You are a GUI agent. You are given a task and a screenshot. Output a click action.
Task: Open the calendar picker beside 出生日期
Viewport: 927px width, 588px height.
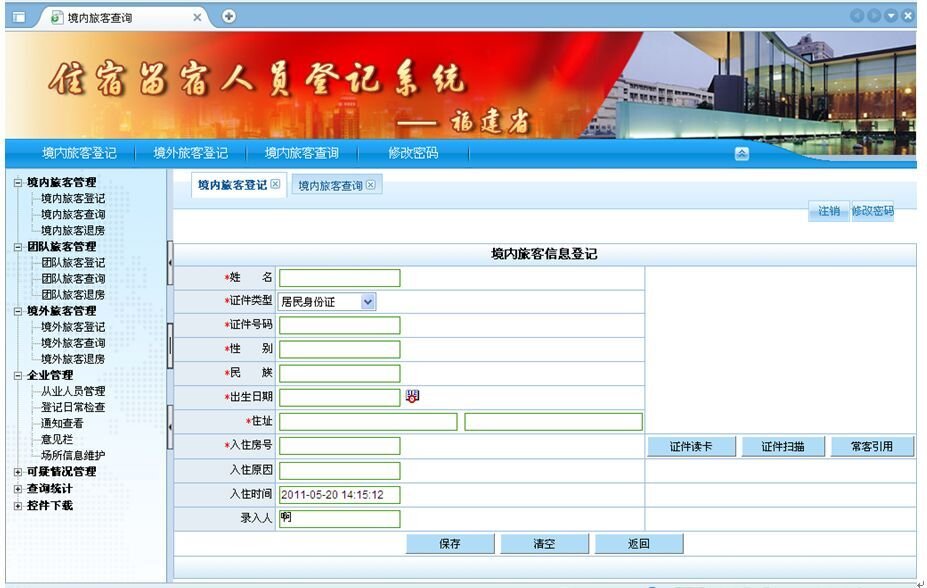(x=412, y=396)
